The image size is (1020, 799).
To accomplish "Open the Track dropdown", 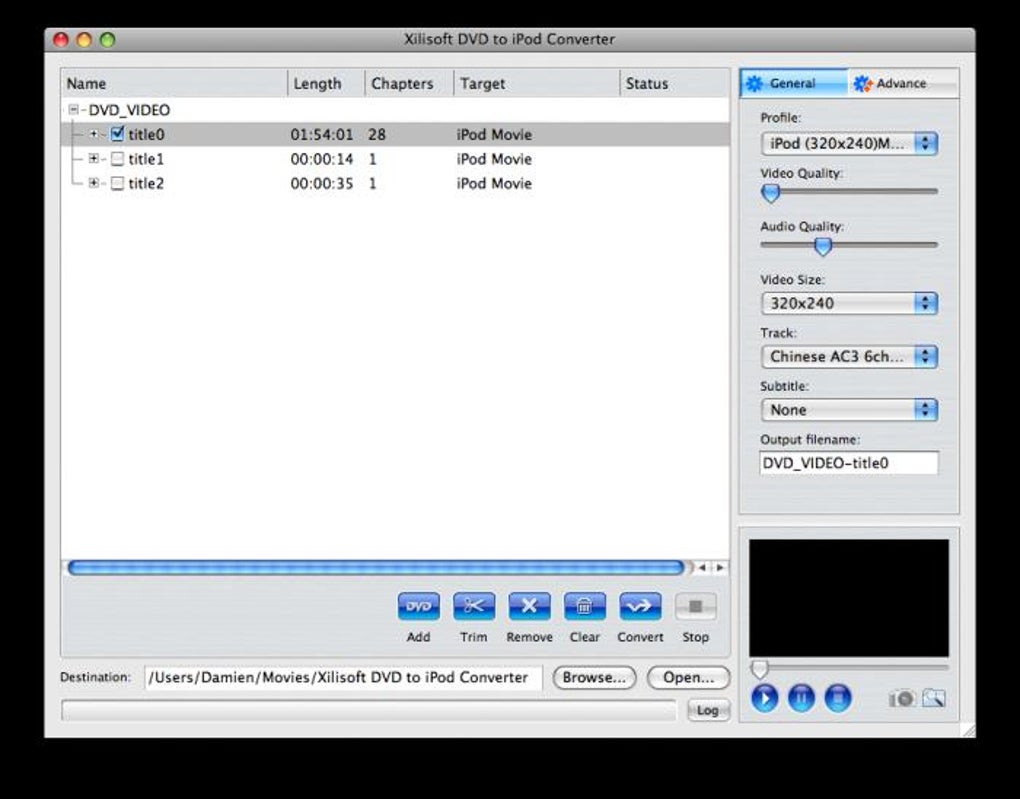I will click(849, 357).
